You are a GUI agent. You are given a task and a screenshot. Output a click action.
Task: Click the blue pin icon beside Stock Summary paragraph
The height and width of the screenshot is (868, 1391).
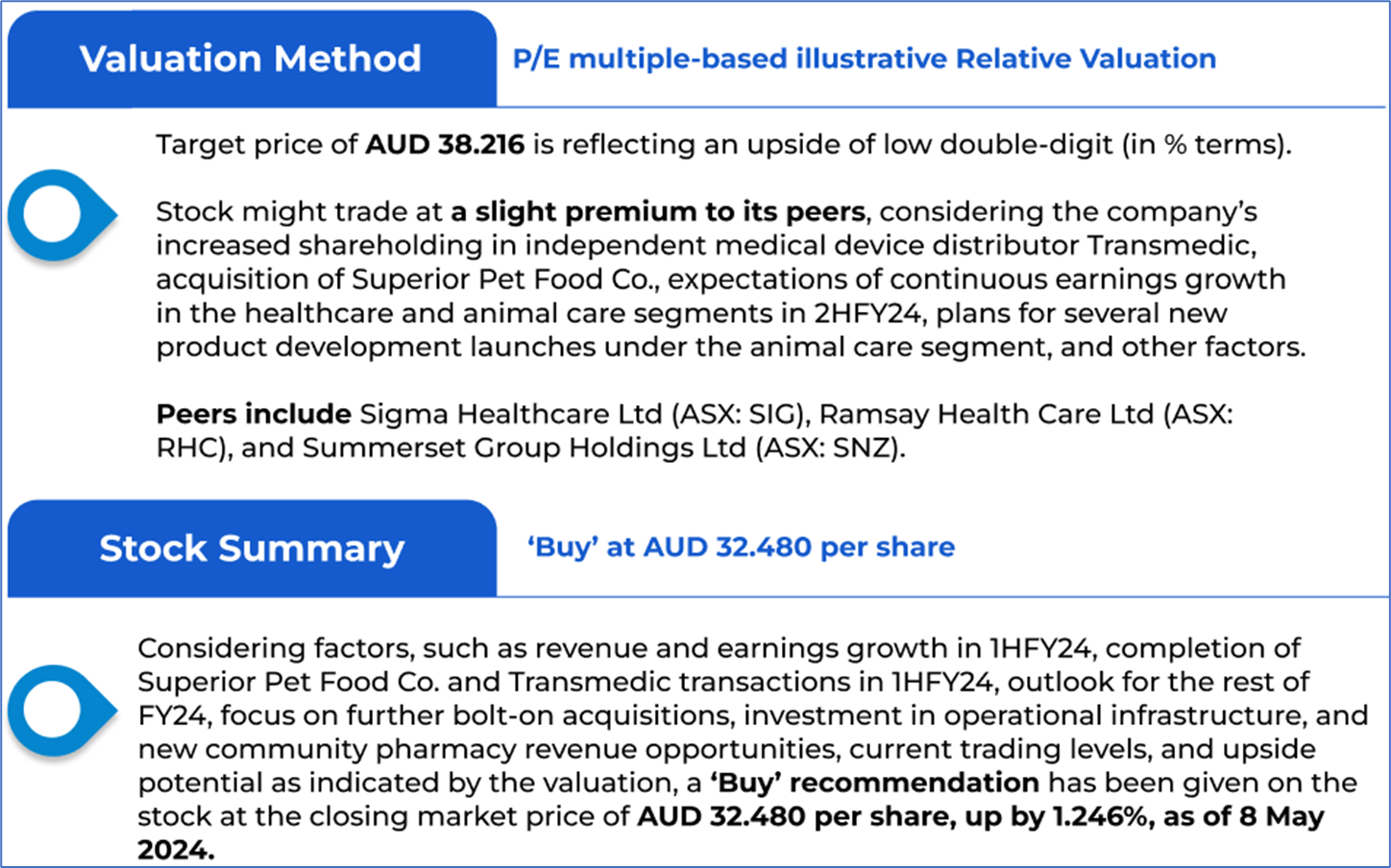58,711
